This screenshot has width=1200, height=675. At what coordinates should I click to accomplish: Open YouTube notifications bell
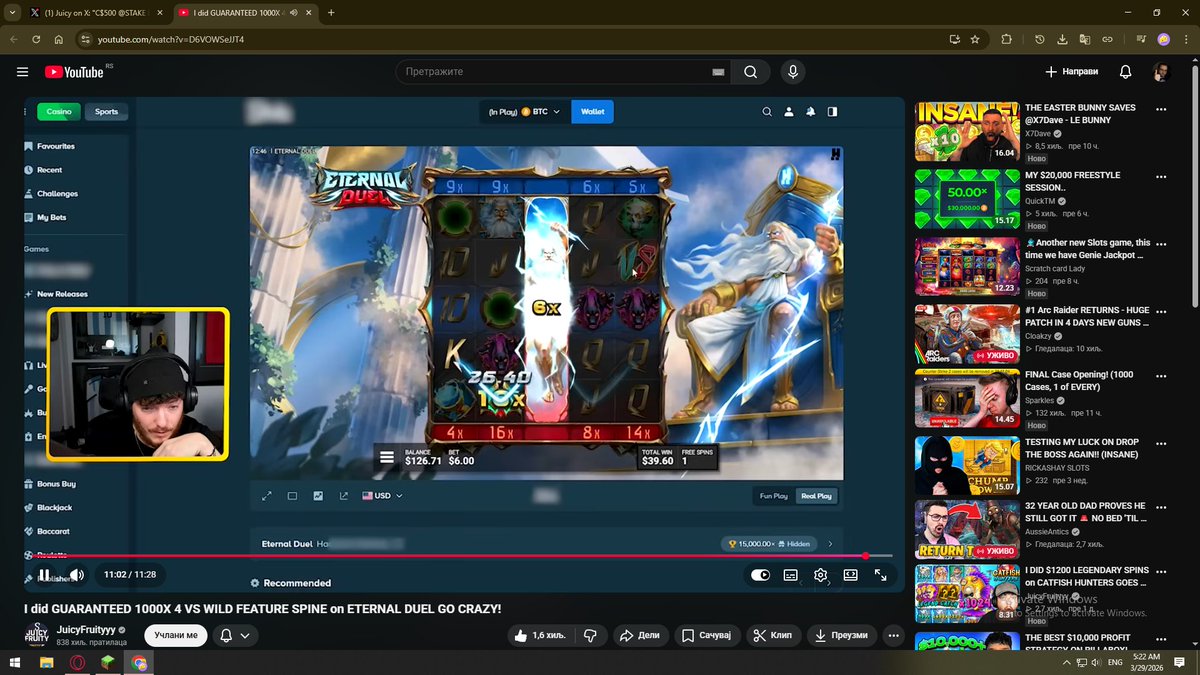point(1125,72)
